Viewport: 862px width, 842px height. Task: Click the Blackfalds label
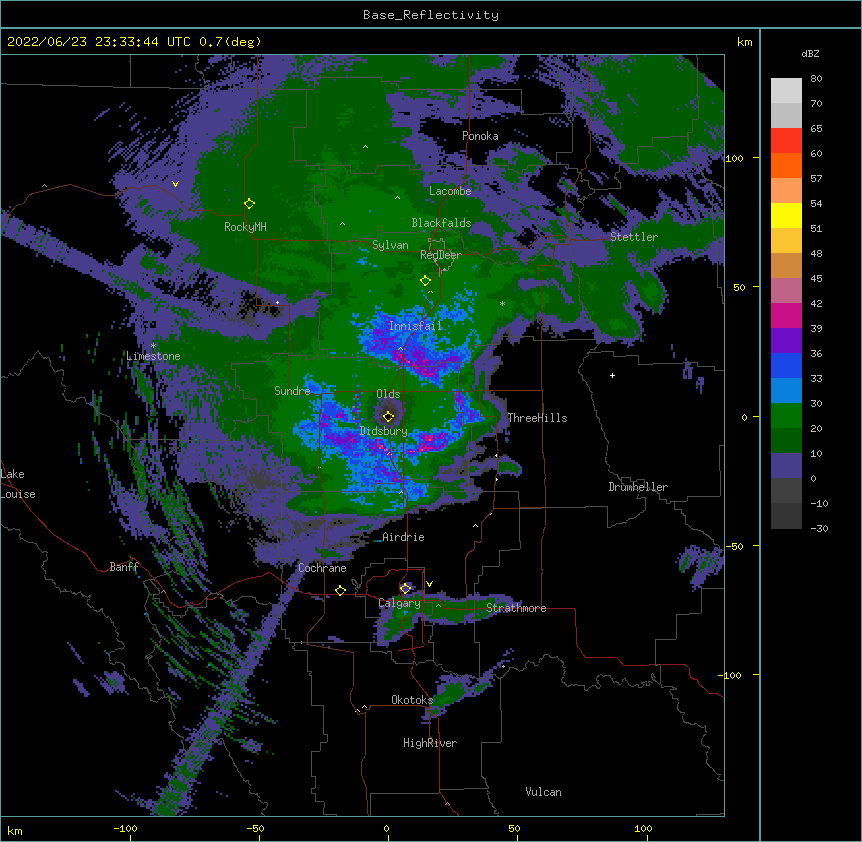(x=441, y=223)
